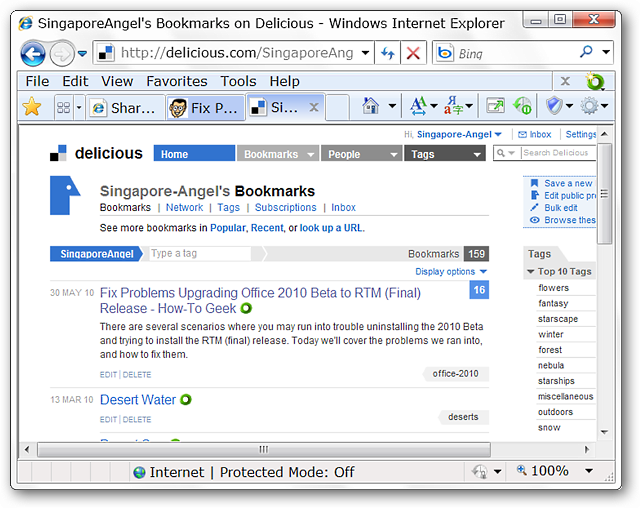This screenshot has width=640, height=508.
Task: Open the search provider dropdown arrow
Action: click(606, 52)
